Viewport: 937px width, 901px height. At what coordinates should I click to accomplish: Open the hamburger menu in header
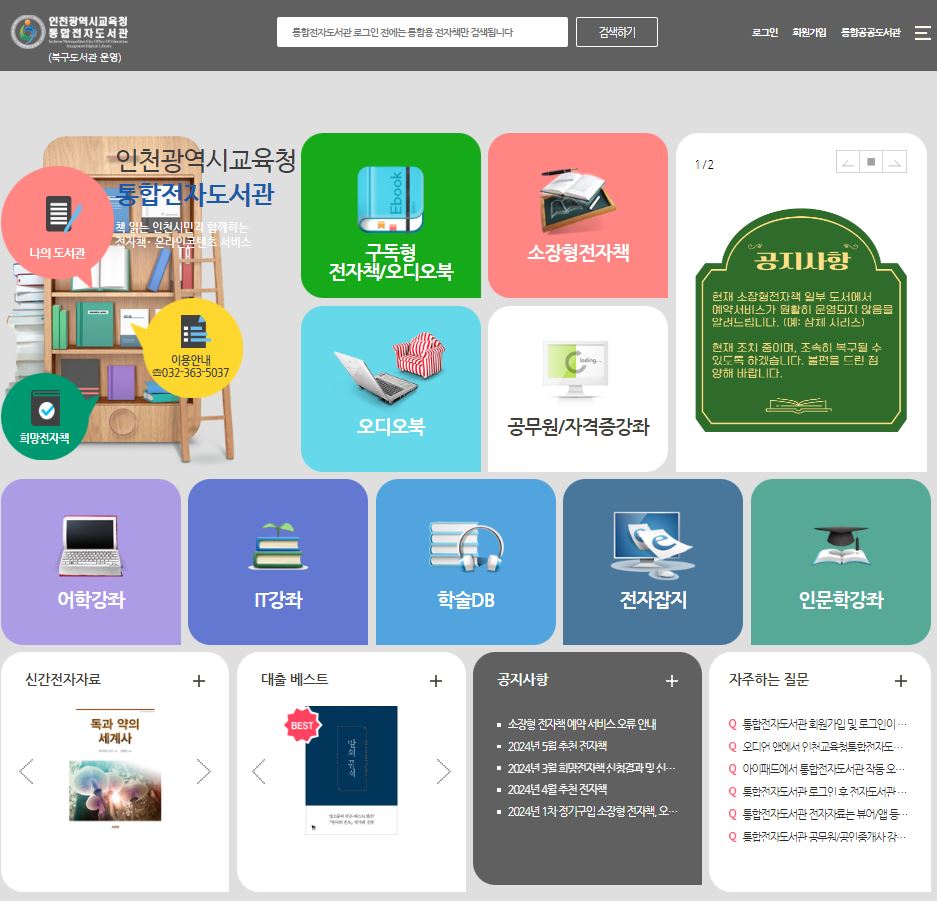pyautogui.click(x=922, y=33)
